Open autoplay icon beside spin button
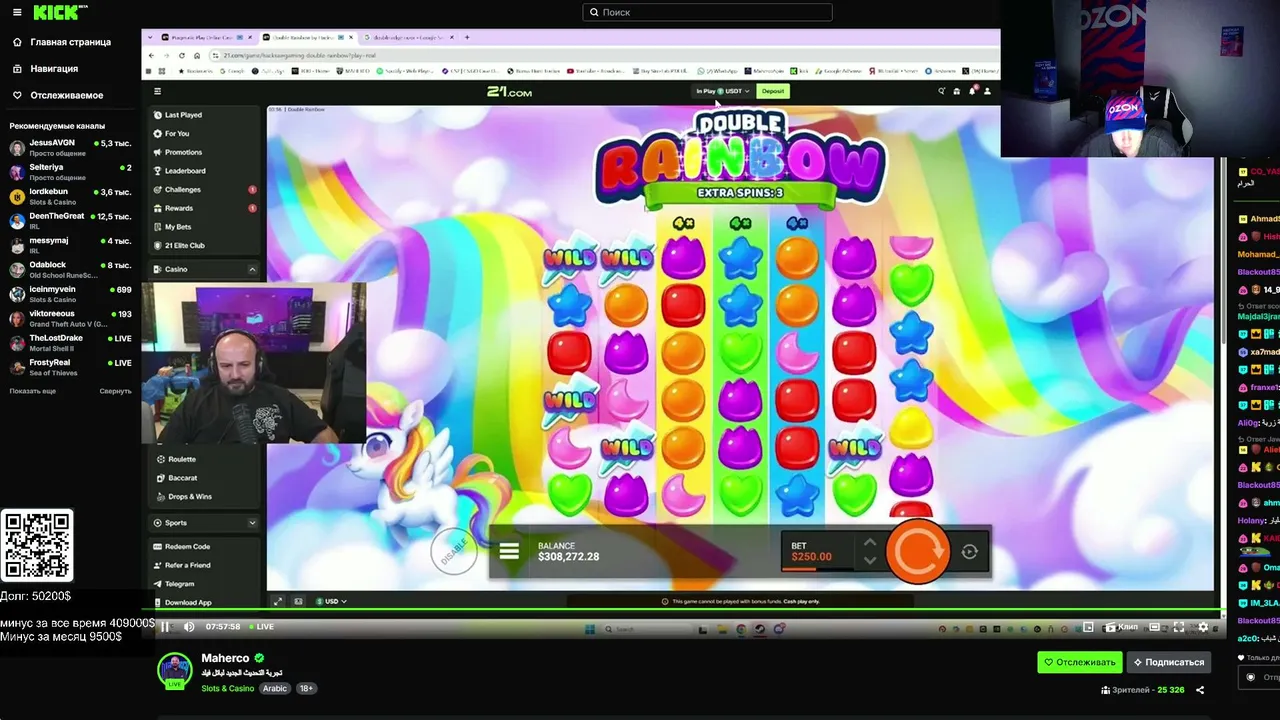 point(969,551)
